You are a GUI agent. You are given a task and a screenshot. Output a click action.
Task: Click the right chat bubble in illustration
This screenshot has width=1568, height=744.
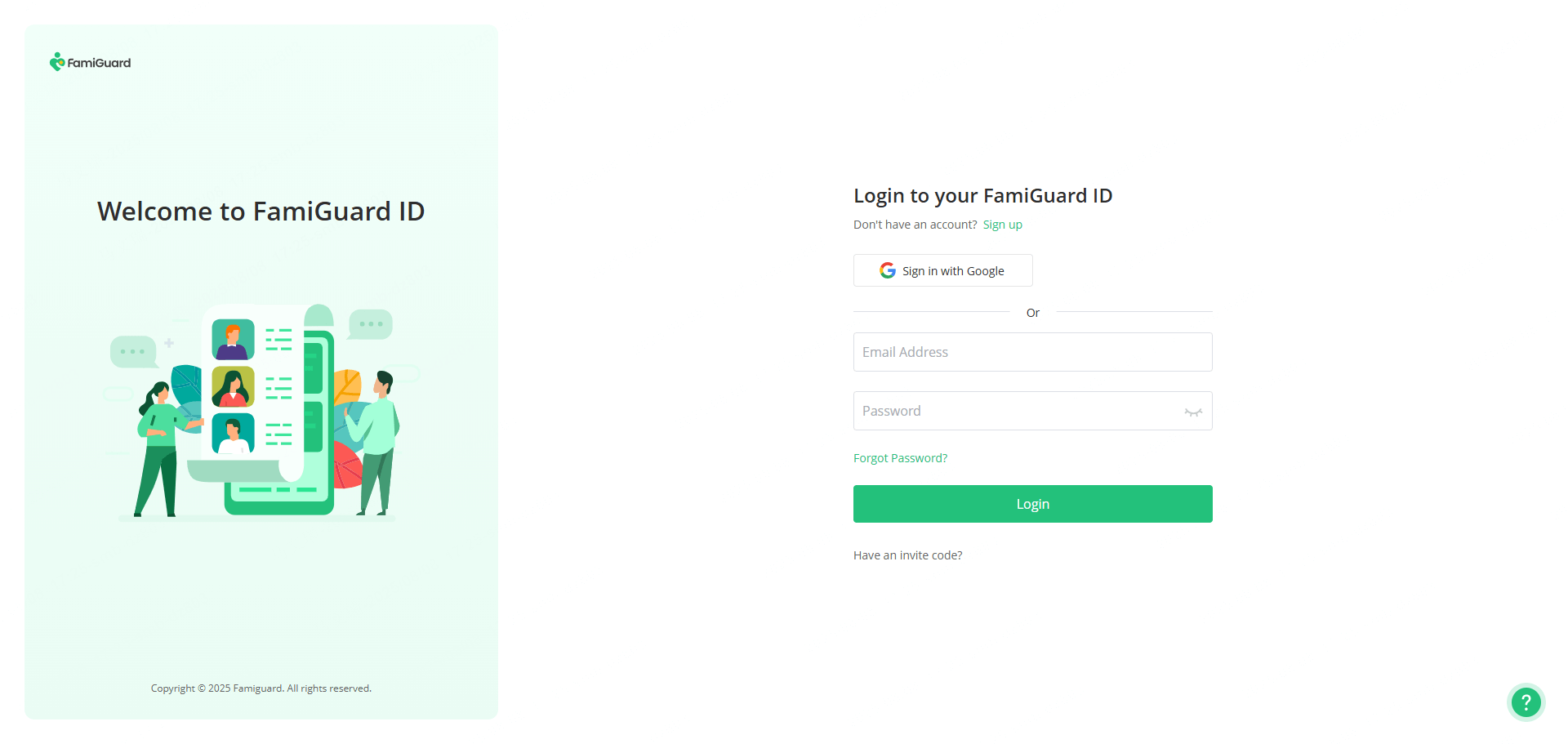tap(371, 324)
